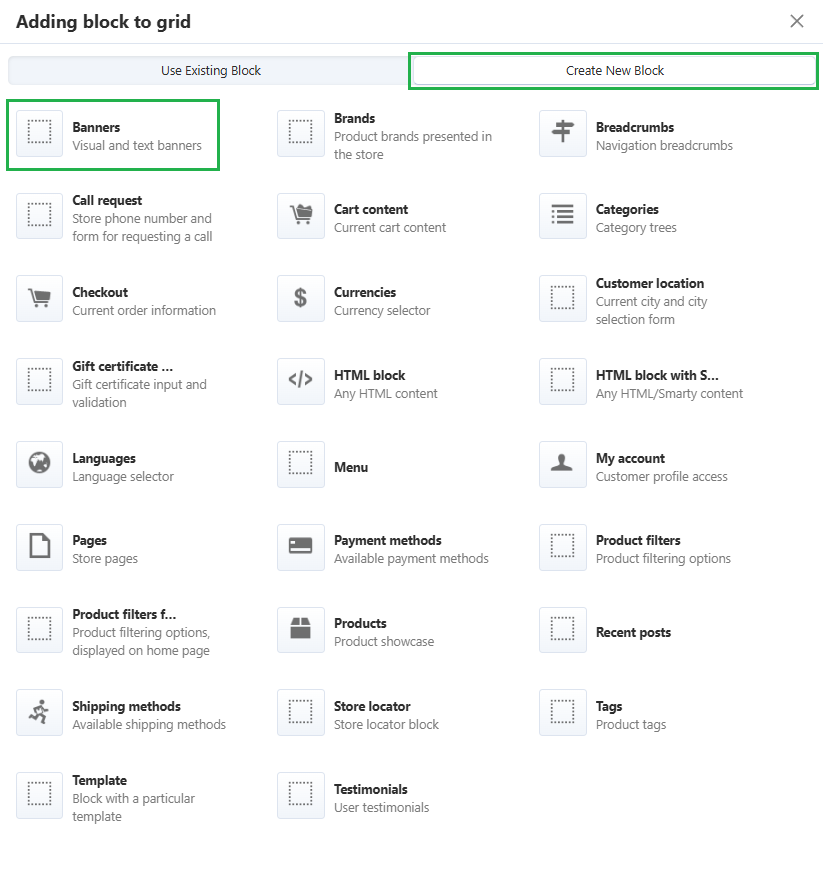The width and height of the screenshot is (823, 872).
Task: Close the Adding block to grid dialog
Action: tap(797, 21)
